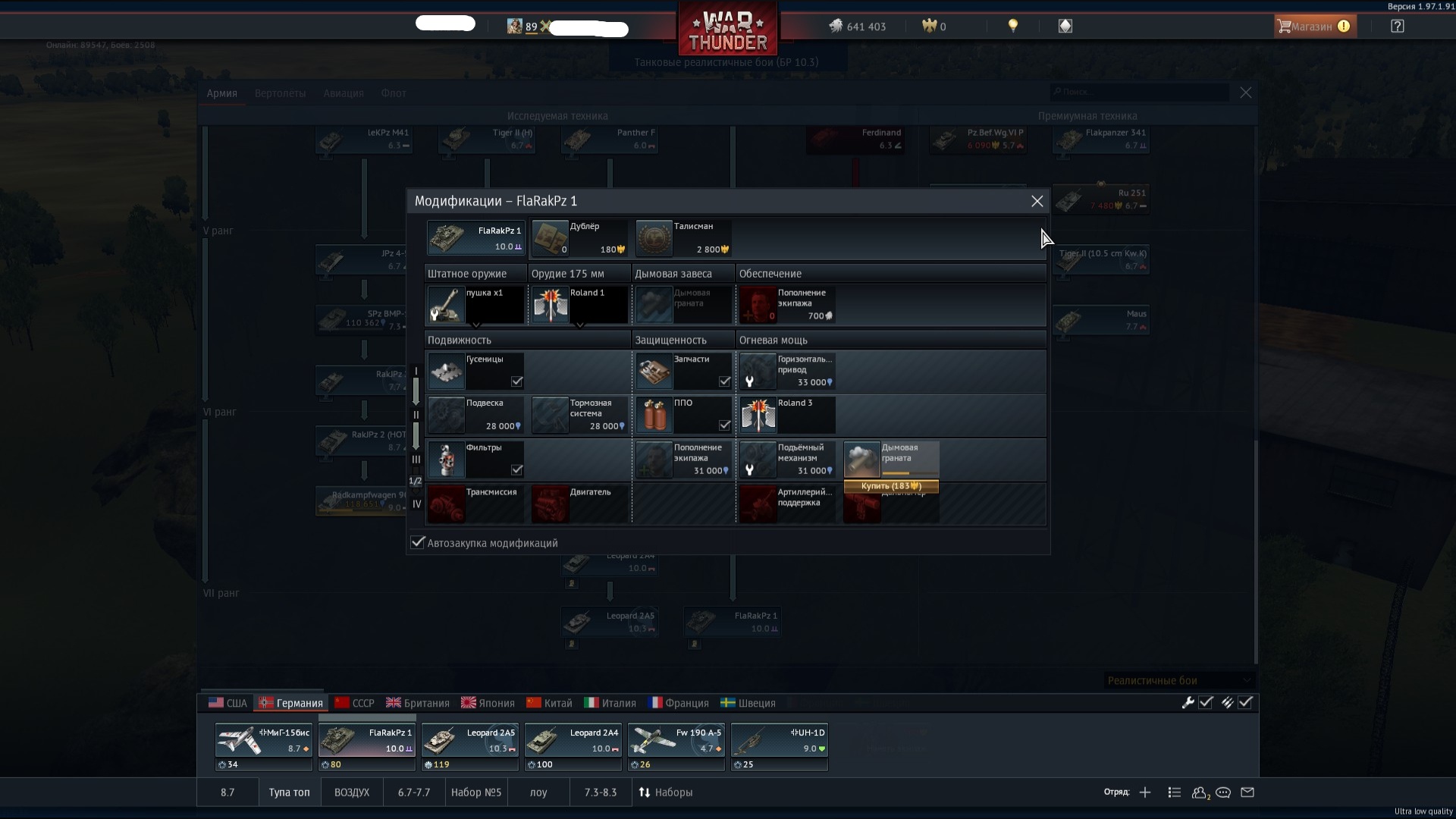Select the Япония nation tab
1456x819 pixels.
point(488,703)
